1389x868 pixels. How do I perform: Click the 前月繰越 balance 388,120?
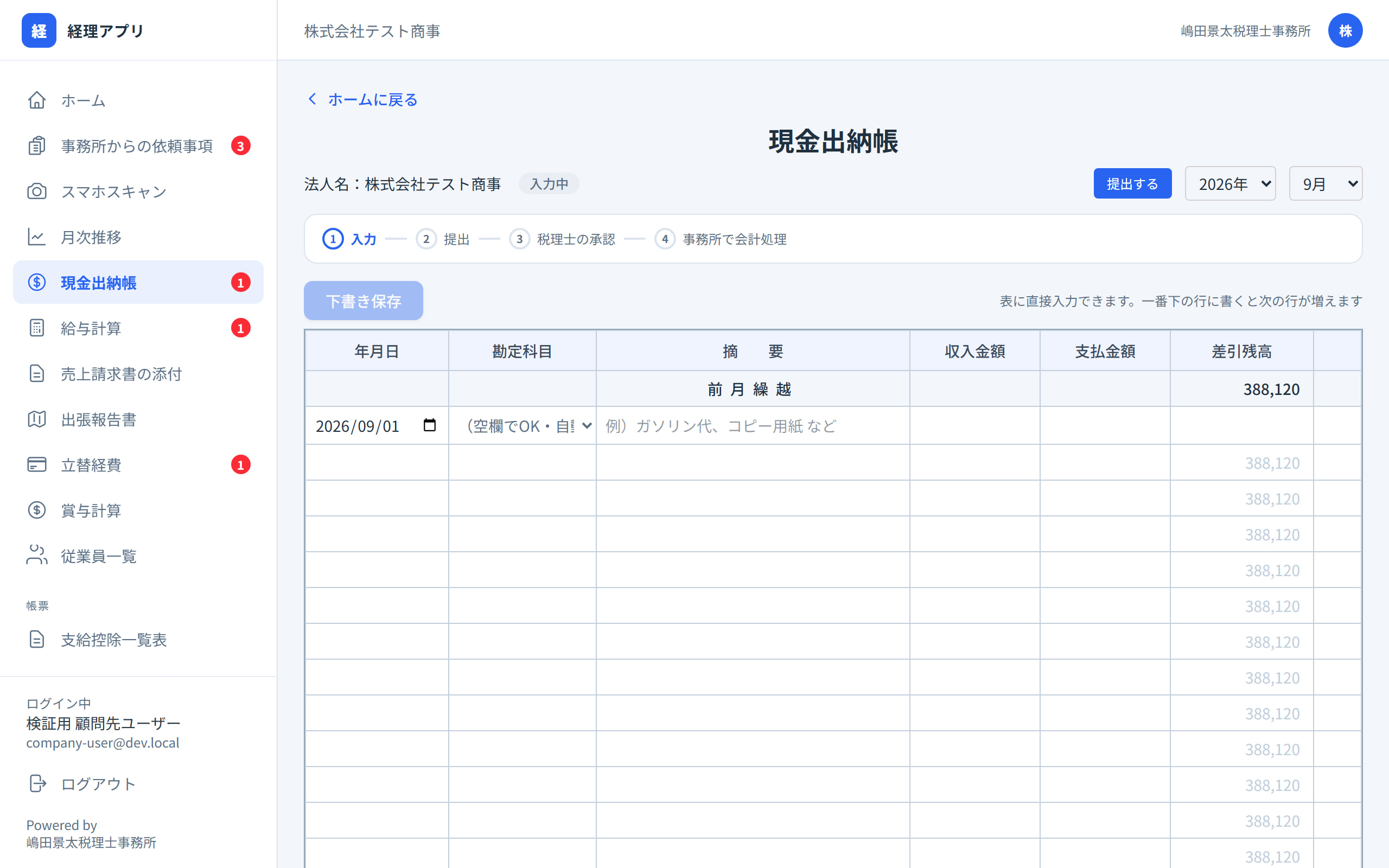click(1271, 389)
